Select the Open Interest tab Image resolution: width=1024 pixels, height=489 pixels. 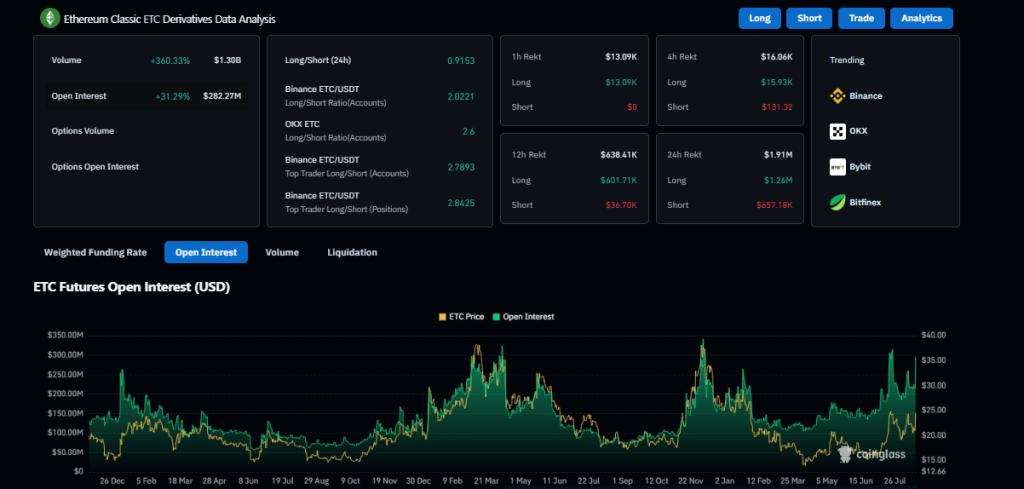pos(206,252)
